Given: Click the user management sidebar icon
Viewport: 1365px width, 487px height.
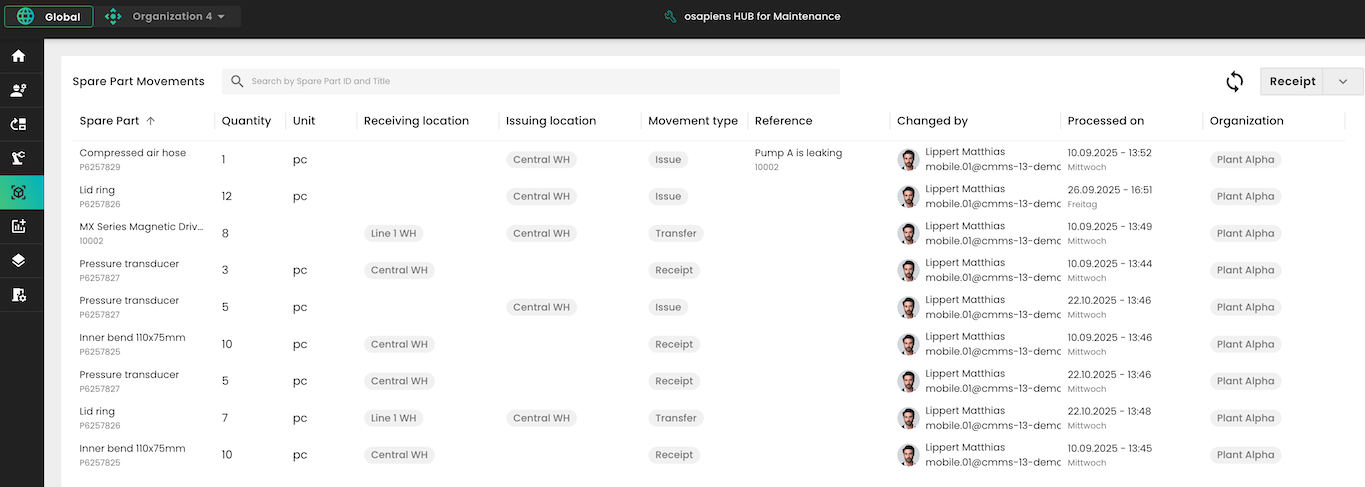Looking at the screenshot, I should pos(18,90).
